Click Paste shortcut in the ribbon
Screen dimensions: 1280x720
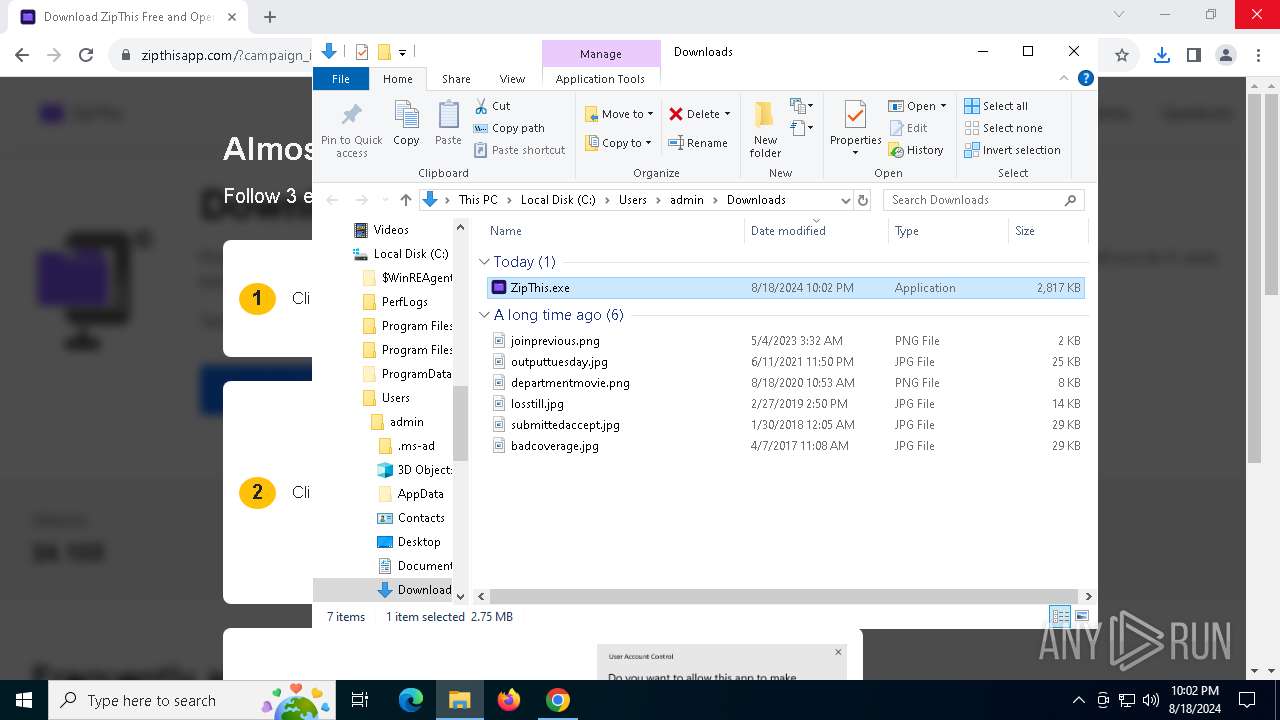(520, 150)
